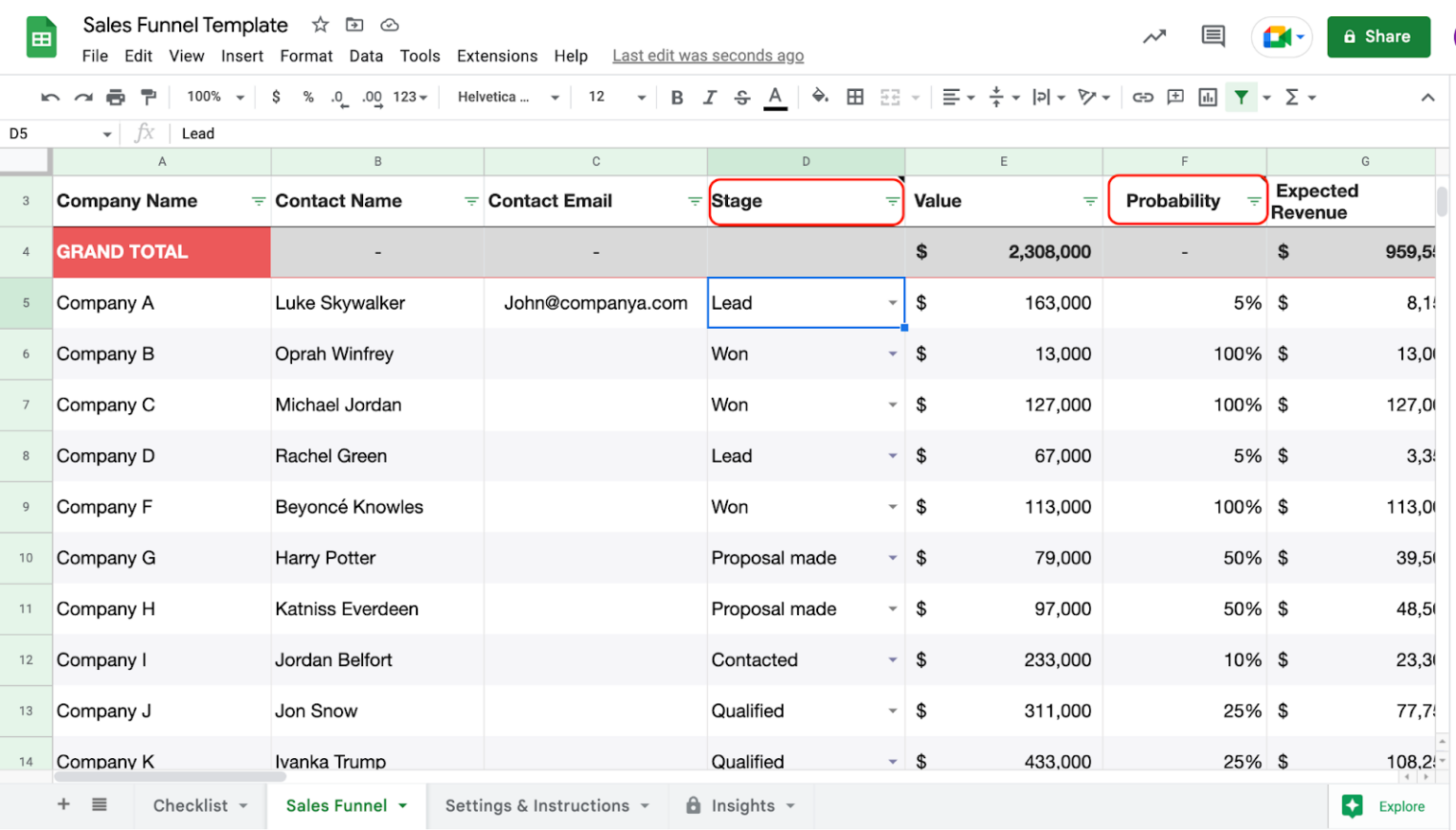This screenshot has height=830, width=1456.
Task: Format as currency with dollar icon
Action: 276,97
